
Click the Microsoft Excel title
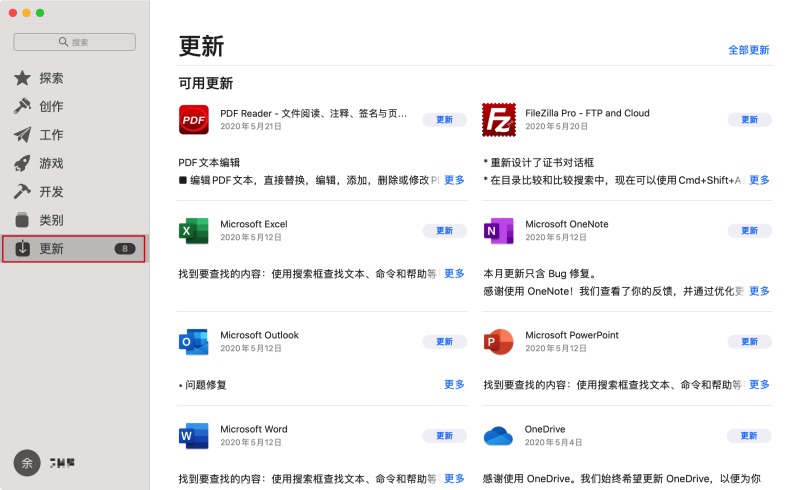254,224
